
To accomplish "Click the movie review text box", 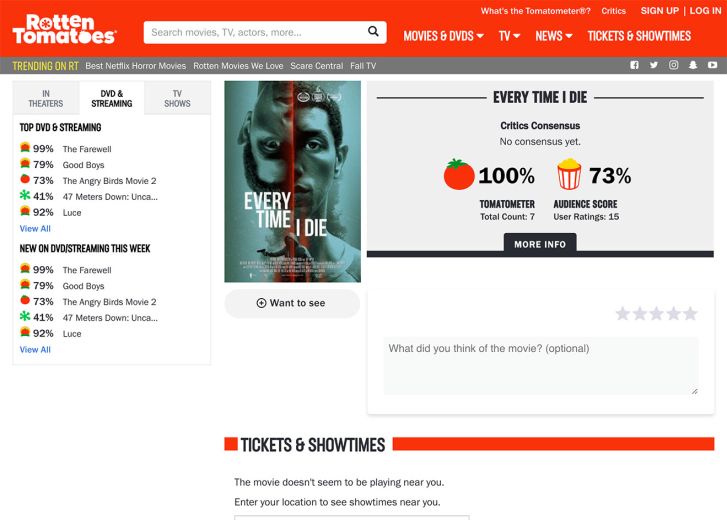I will click(541, 366).
